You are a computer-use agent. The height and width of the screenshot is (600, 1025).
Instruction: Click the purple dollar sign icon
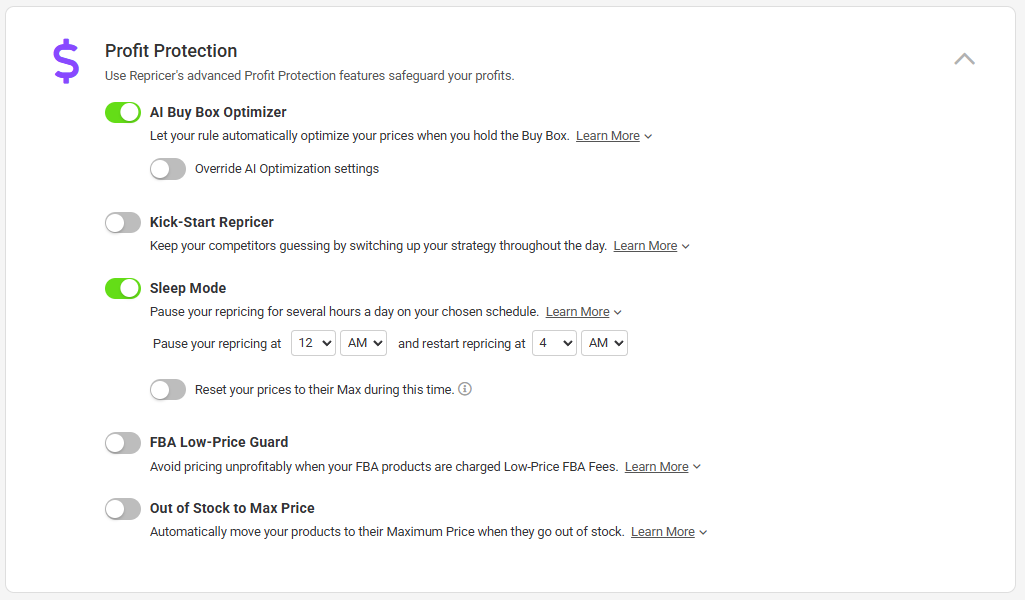(66, 61)
